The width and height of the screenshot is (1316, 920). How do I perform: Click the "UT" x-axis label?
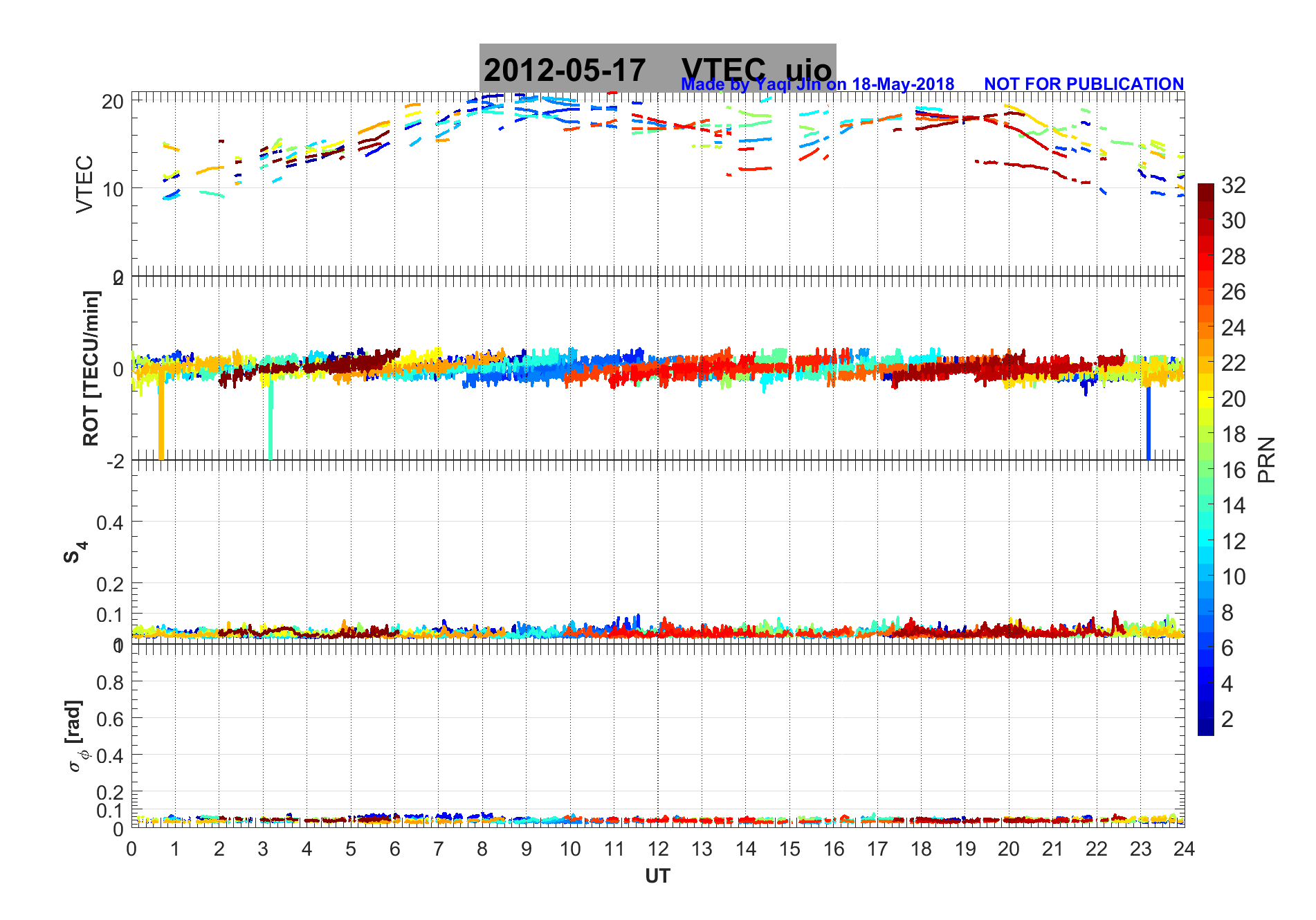click(657, 876)
